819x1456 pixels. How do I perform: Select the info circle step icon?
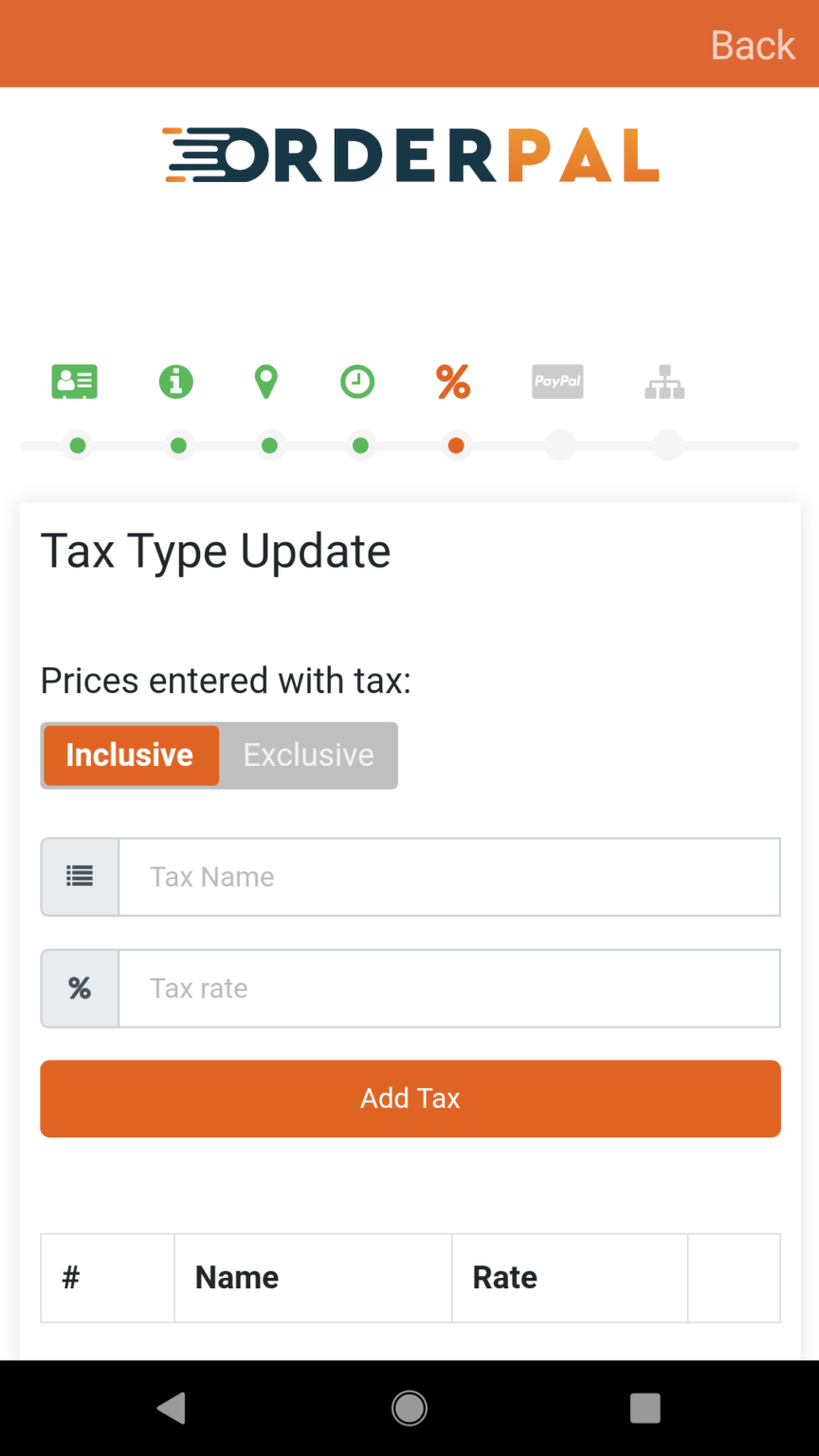(x=175, y=382)
